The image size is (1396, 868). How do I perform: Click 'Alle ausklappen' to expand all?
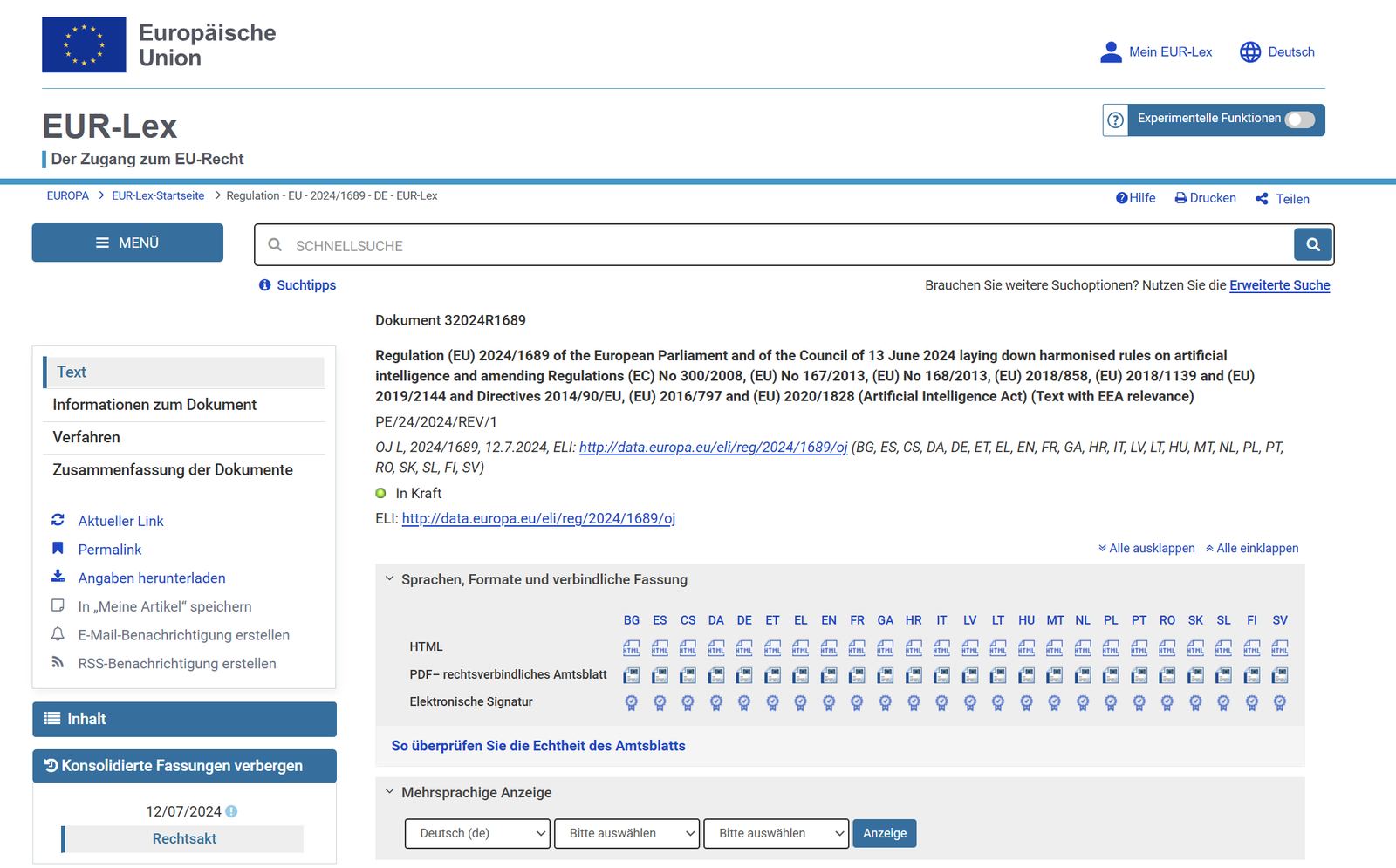click(1146, 548)
